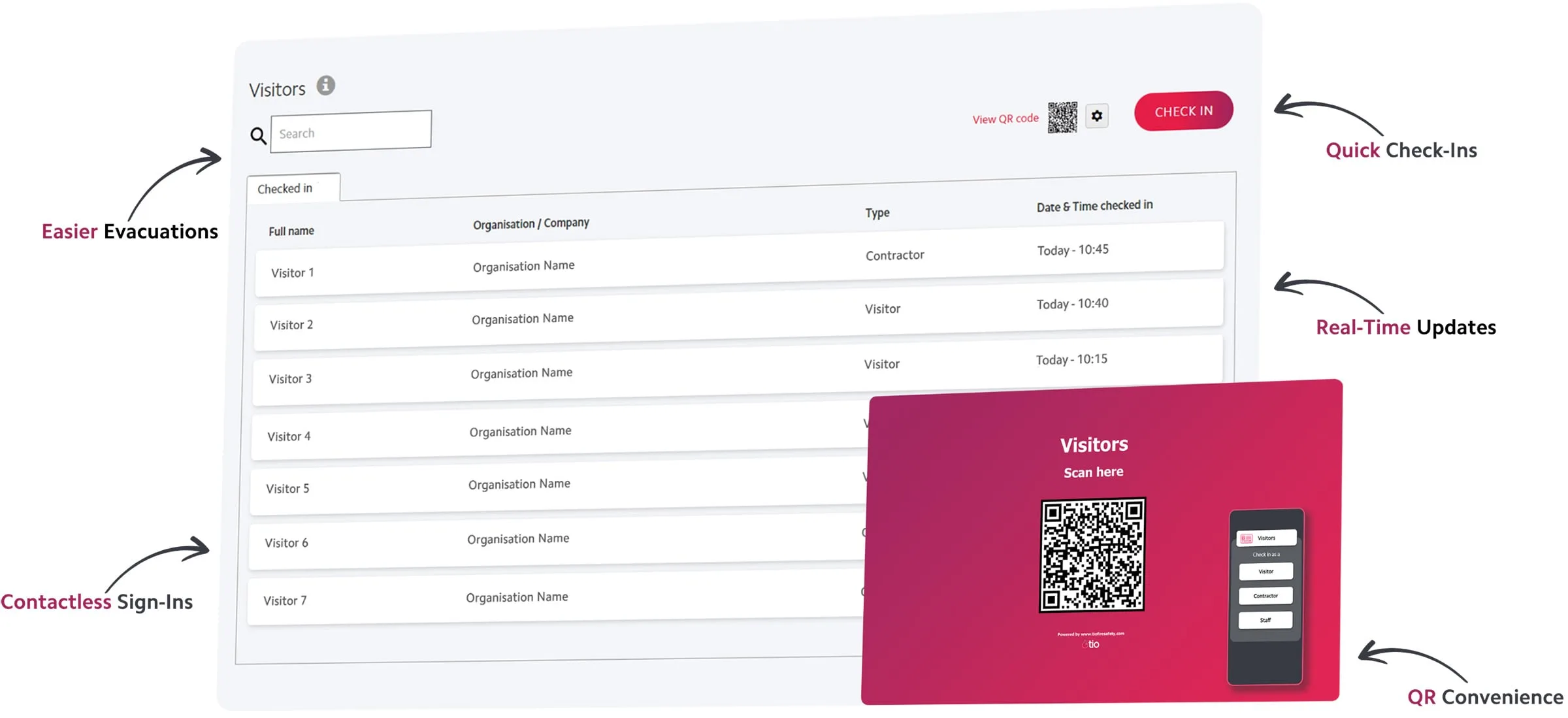Click the large QR code on Visitors poster

pos(1092,555)
